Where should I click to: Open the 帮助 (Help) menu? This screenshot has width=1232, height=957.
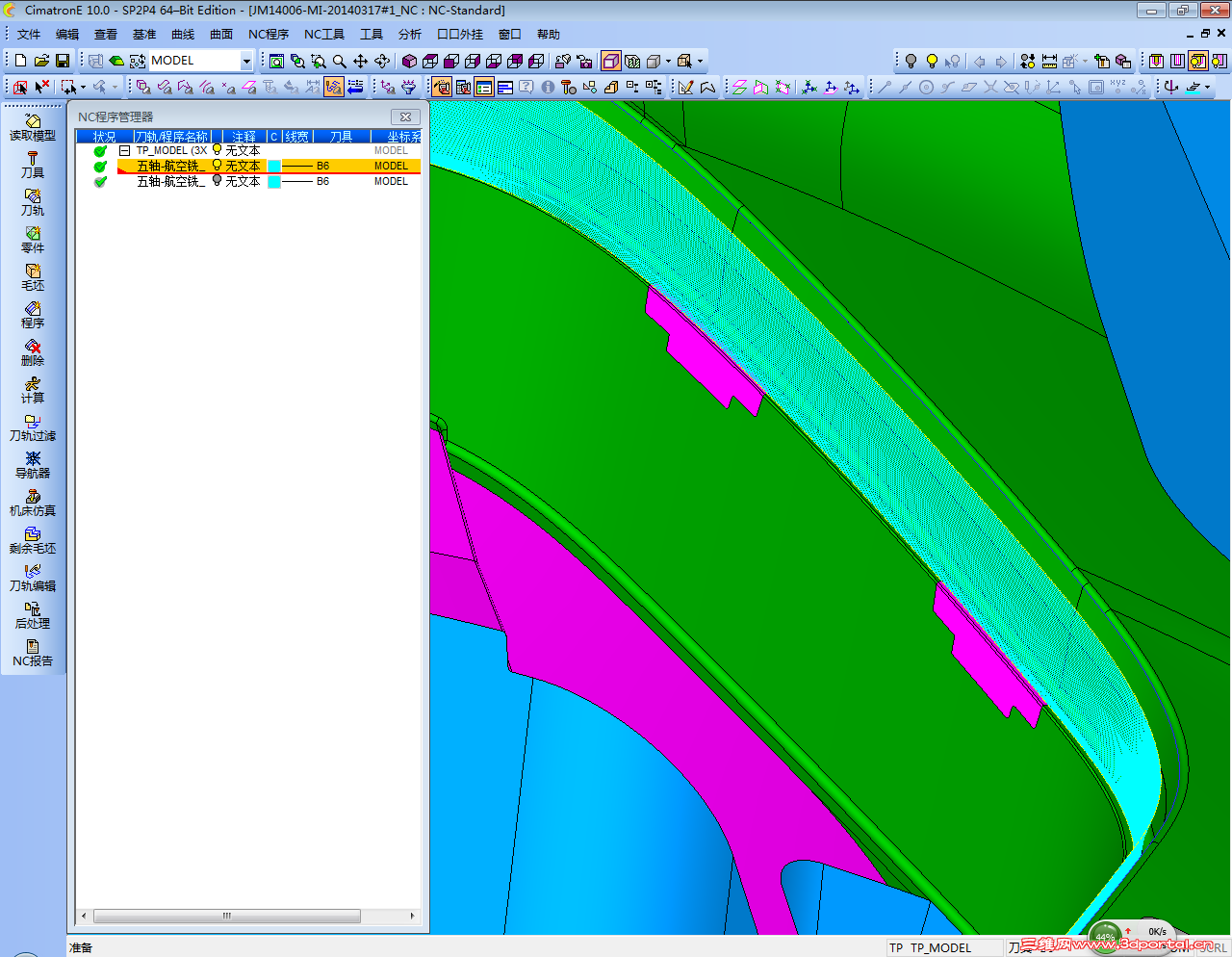[549, 35]
